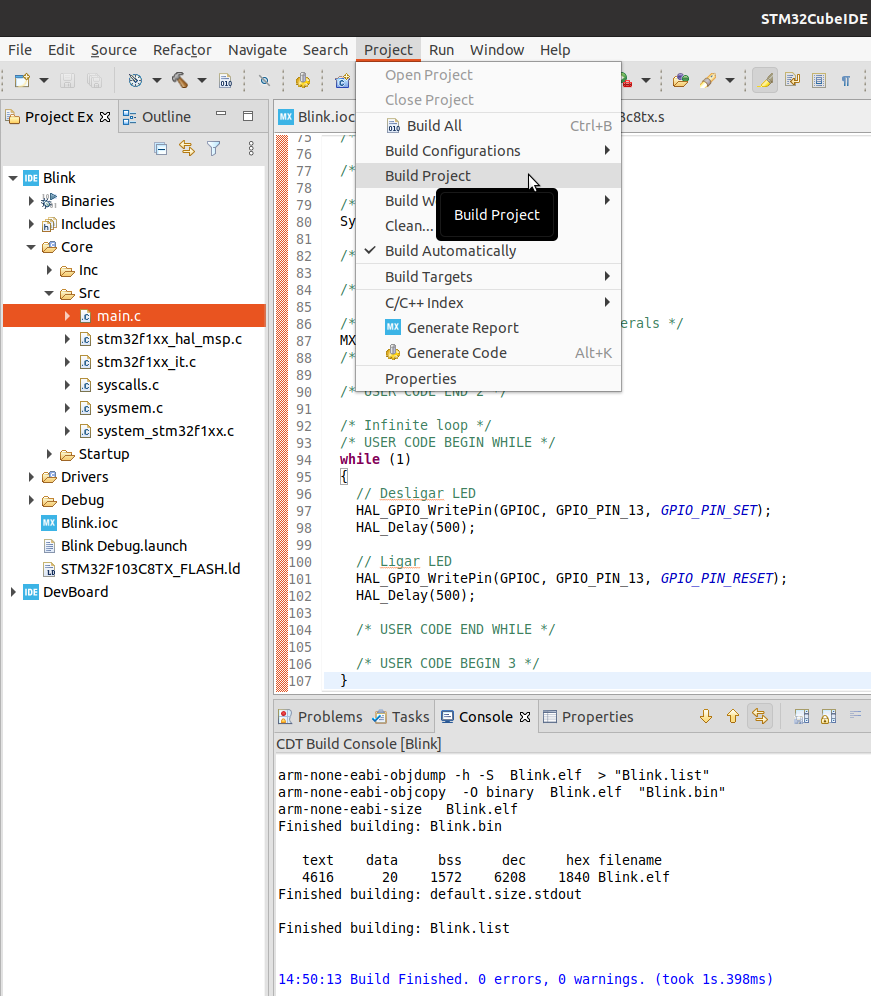Open the dropdown next to the hammer icon
The height and width of the screenshot is (996, 871).
coord(201,81)
